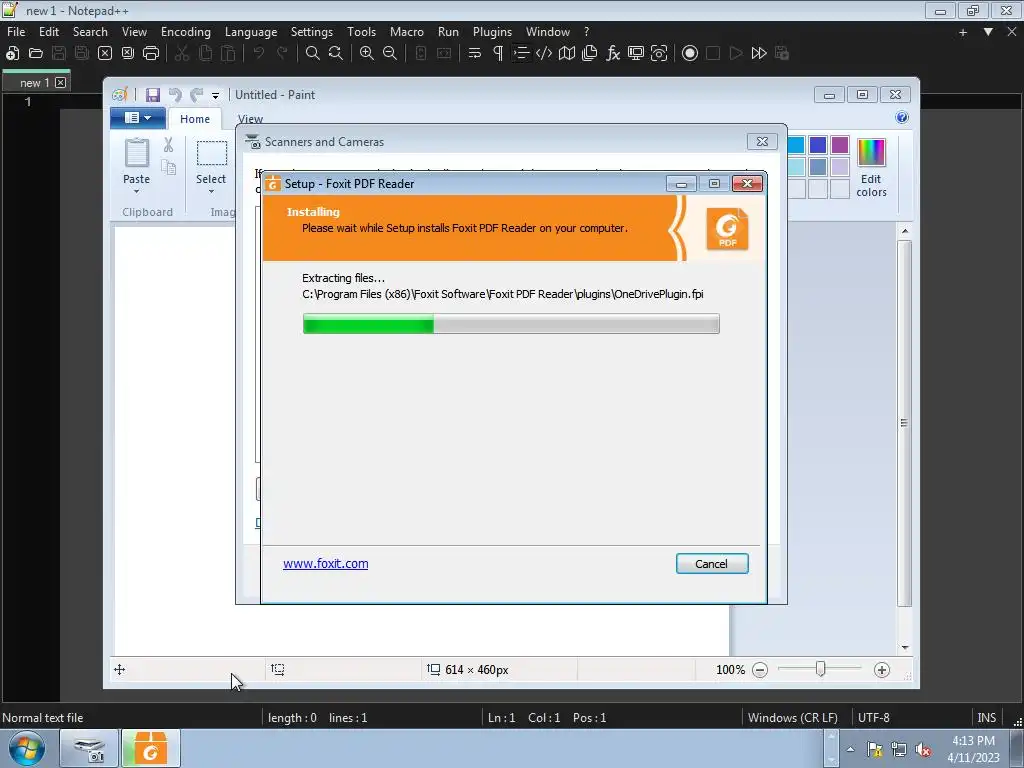Viewport: 1024px width, 768px height.
Task: Click the Foxit setup taskbar icon
Action: coord(150,748)
